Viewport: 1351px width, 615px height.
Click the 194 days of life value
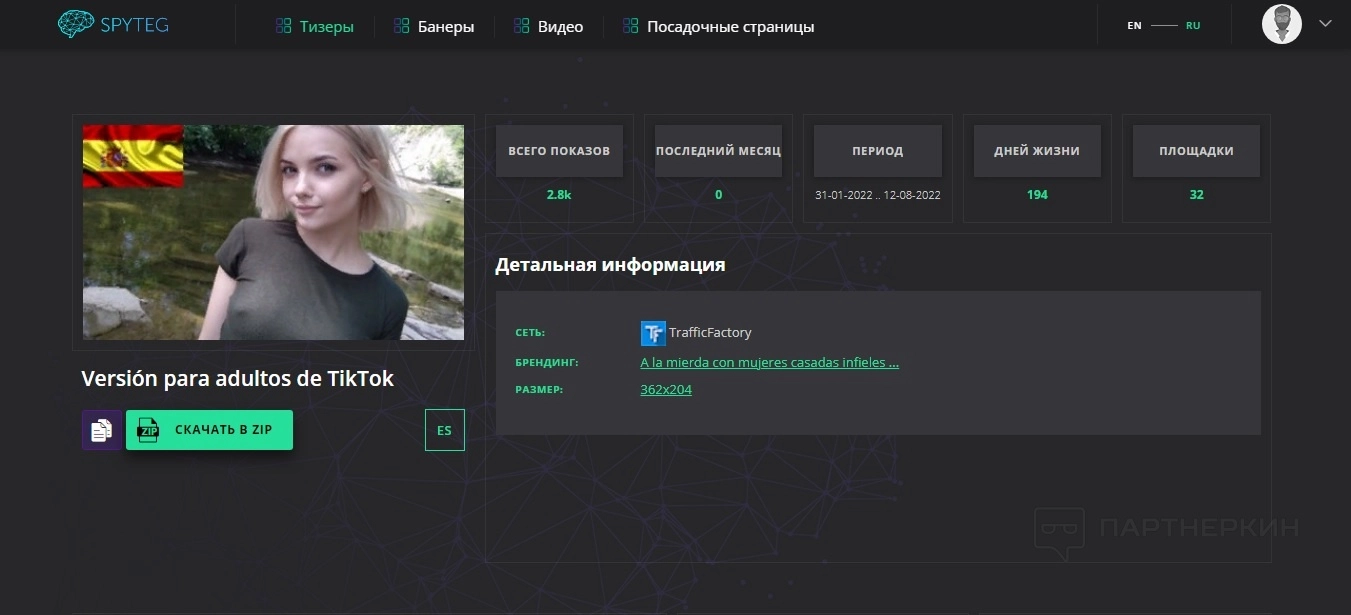click(1037, 195)
